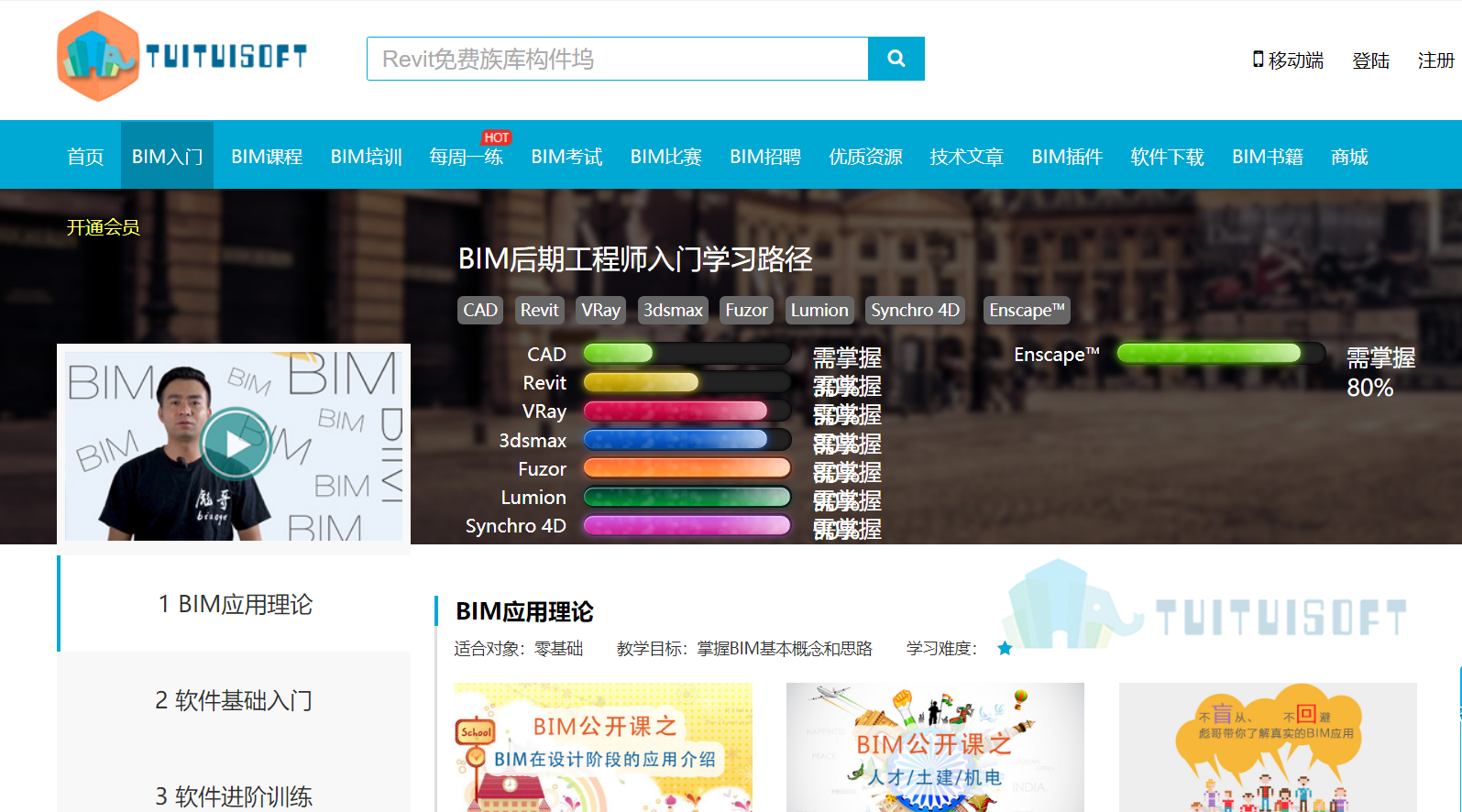Open BIM比赛 menu item
1462x812 pixels.
point(666,157)
